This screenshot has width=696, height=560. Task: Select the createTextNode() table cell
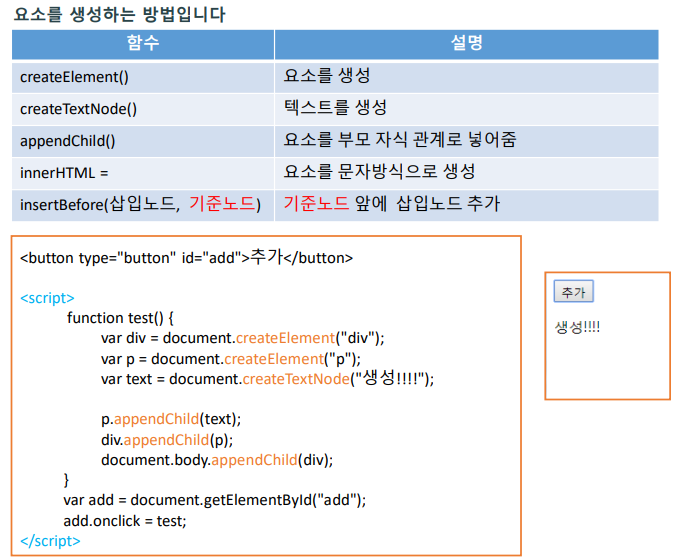[x=143, y=109]
